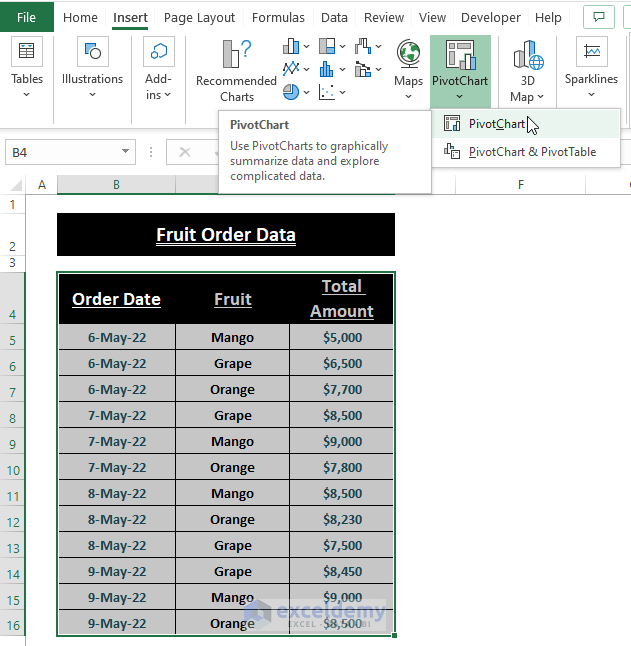
Task: Insert a combo chart
Action: [363, 69]
